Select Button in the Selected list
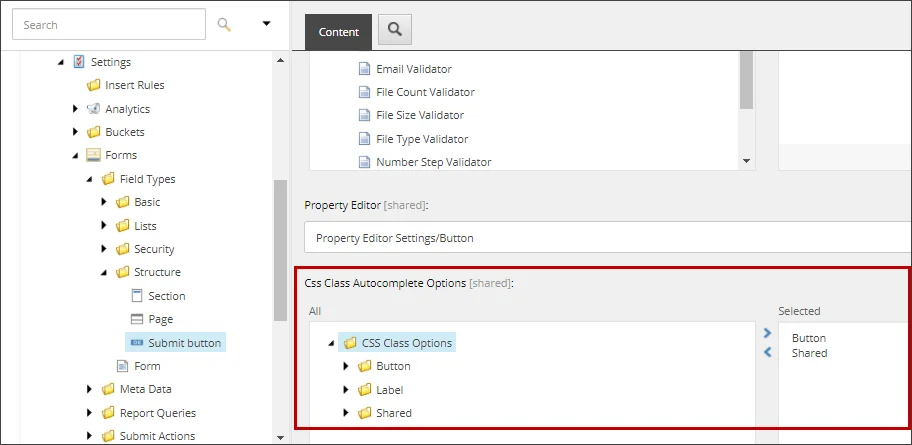The height and width of the screenshot is (445, 912). pos(809,338)
